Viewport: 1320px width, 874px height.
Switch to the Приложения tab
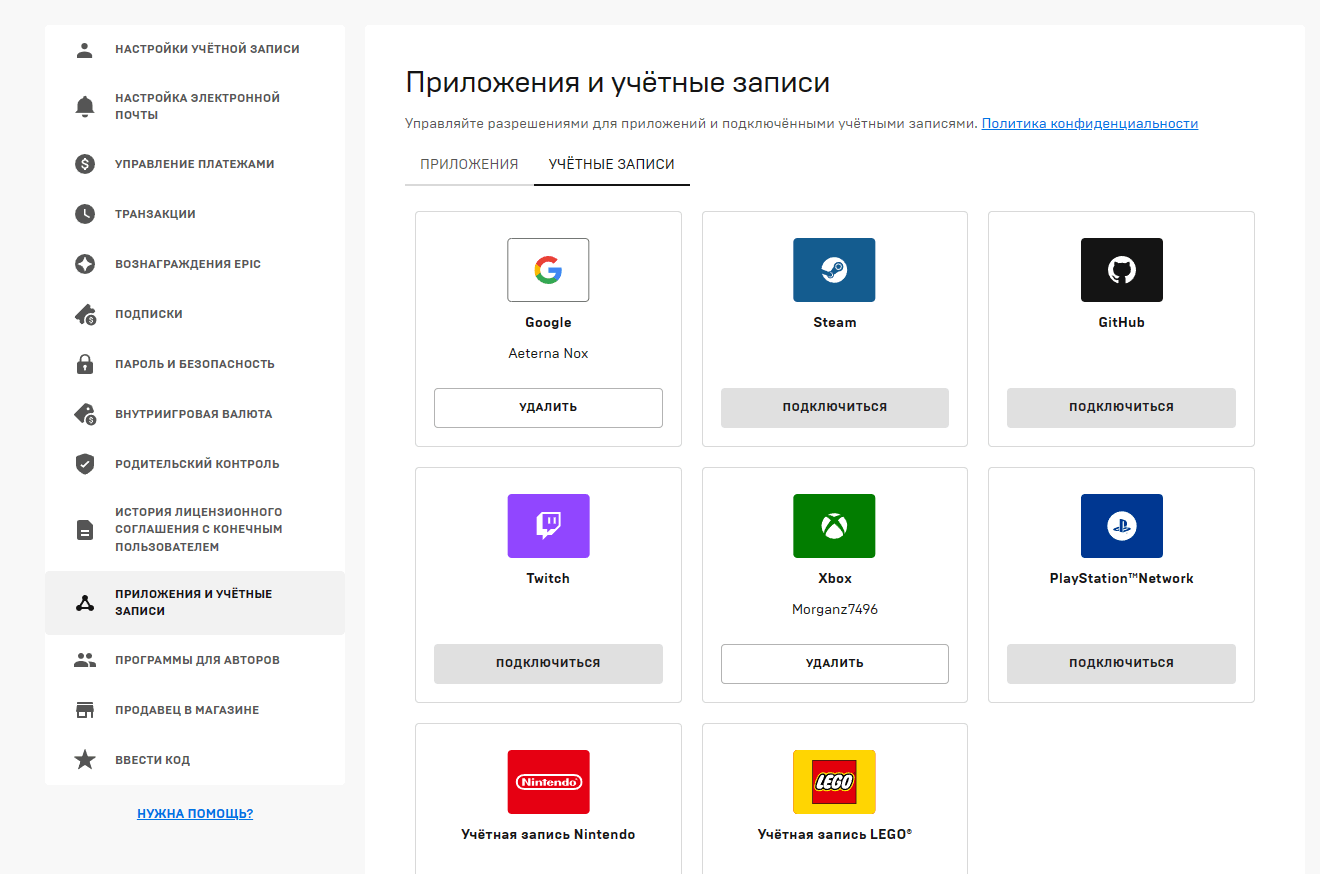[469, 164]
